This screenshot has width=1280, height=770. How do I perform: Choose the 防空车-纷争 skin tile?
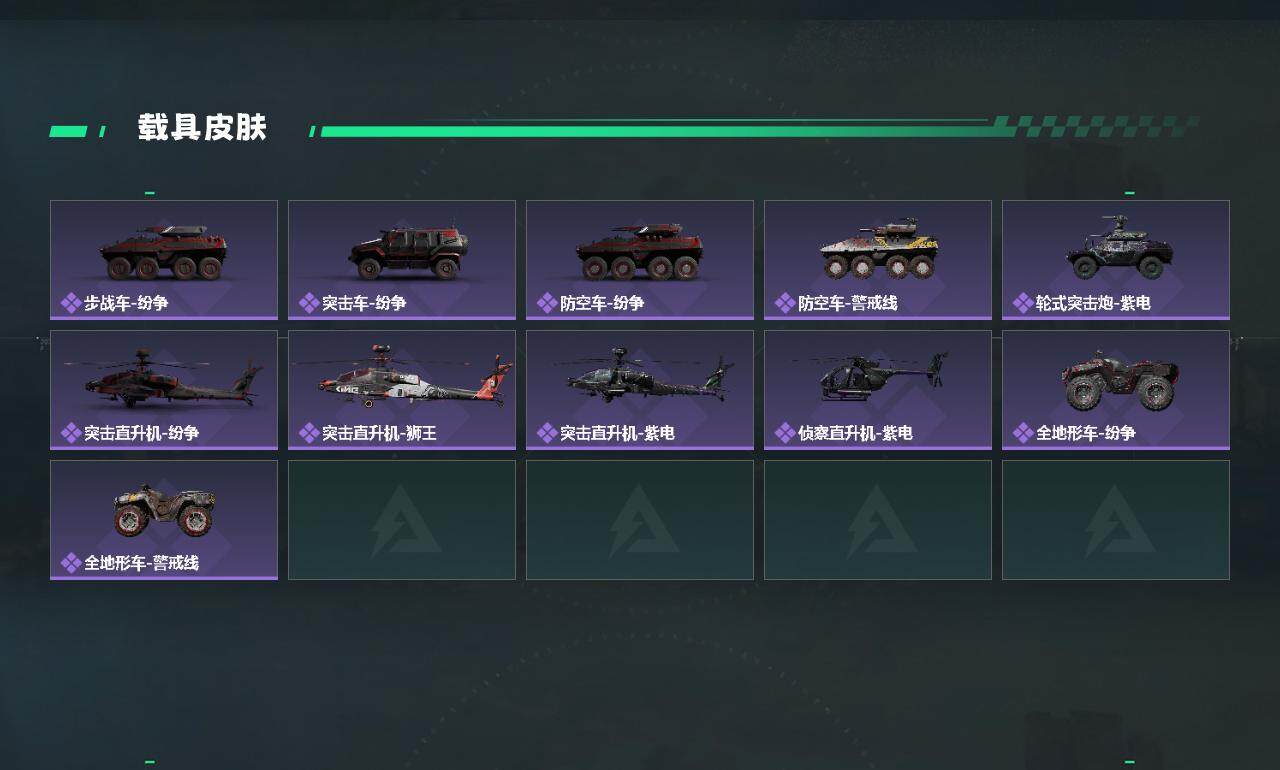640,260
